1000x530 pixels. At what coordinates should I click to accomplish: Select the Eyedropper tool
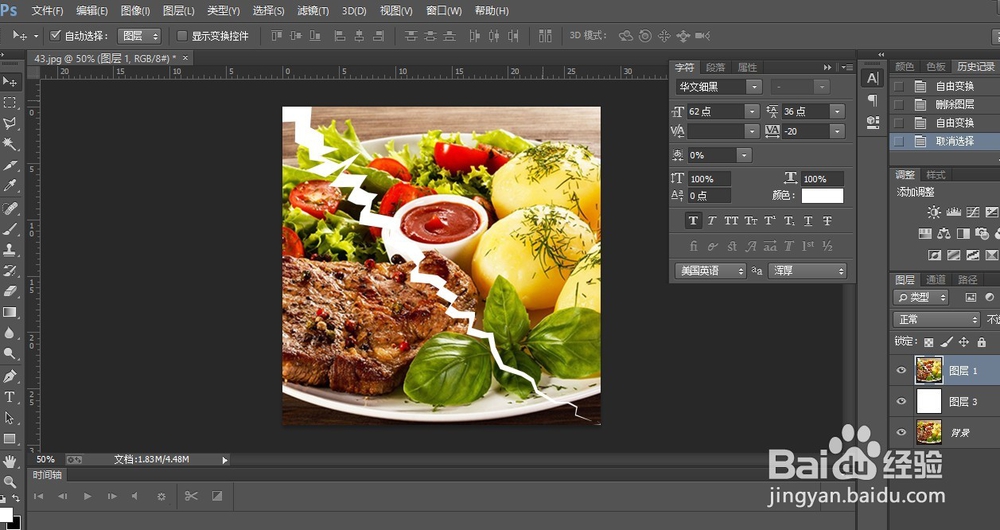tap(10, 186)
